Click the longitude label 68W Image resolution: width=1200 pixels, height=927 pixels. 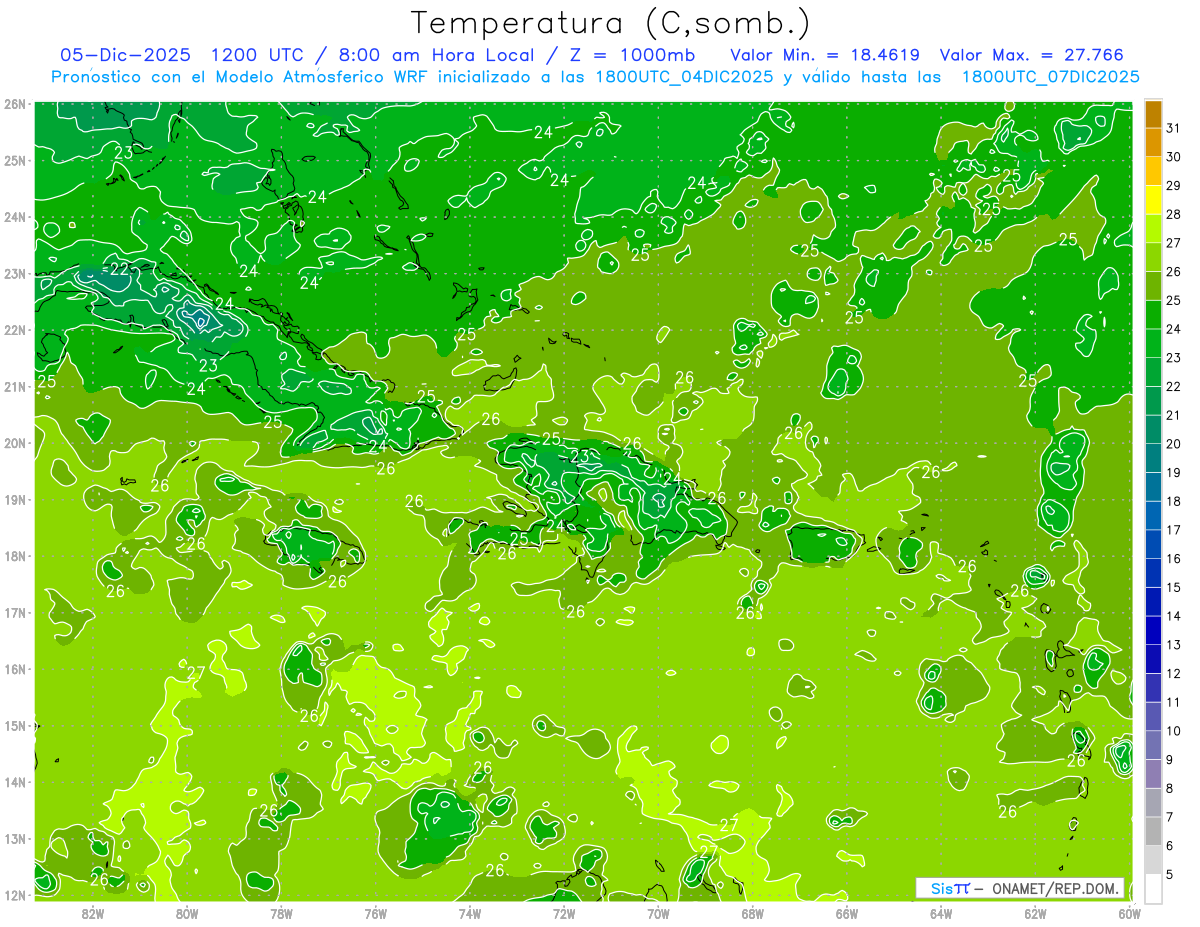pyautogui.click(x=753, y=913)
